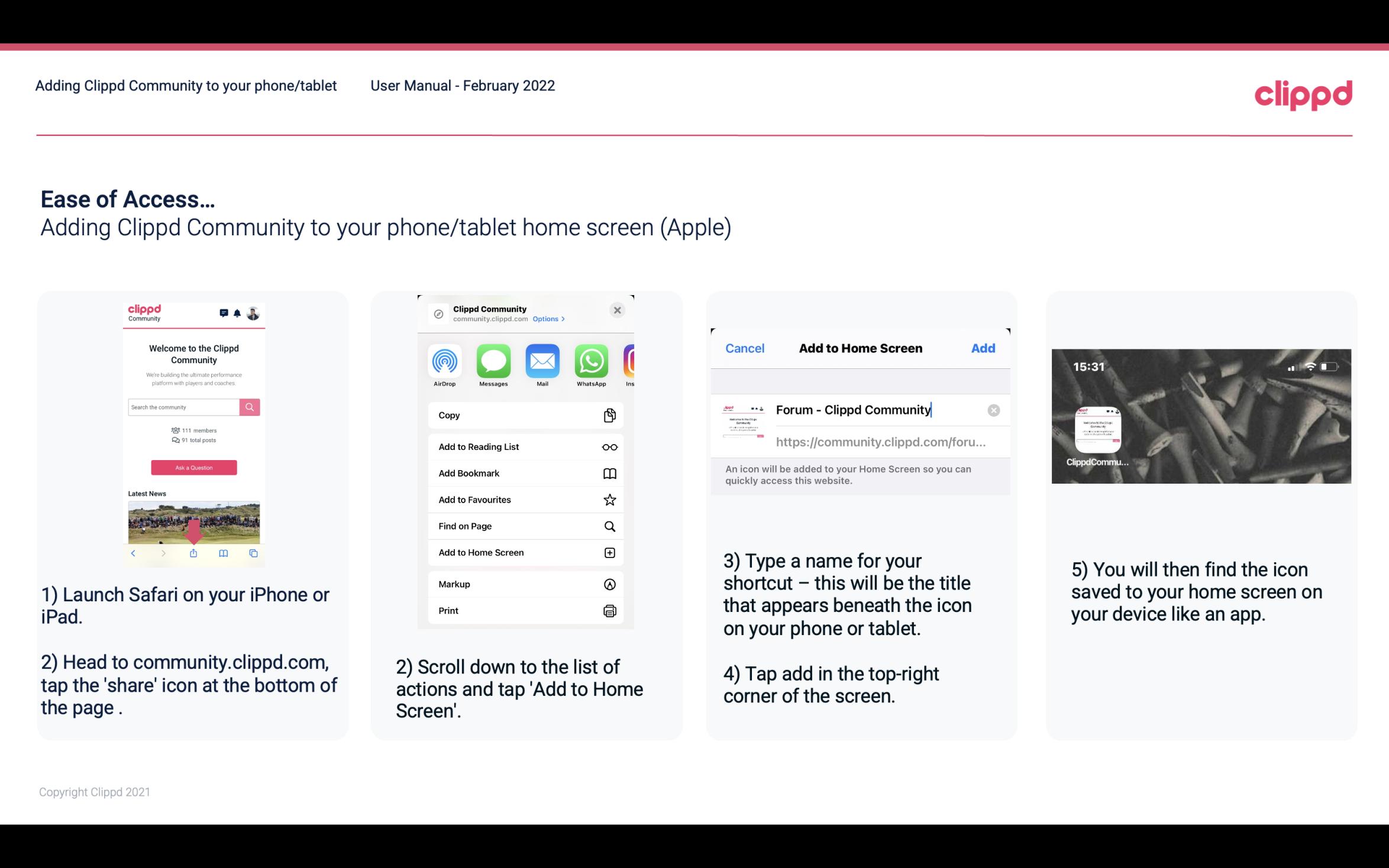Click the close X button on share sheet
1389x868 pixels.
618,310
